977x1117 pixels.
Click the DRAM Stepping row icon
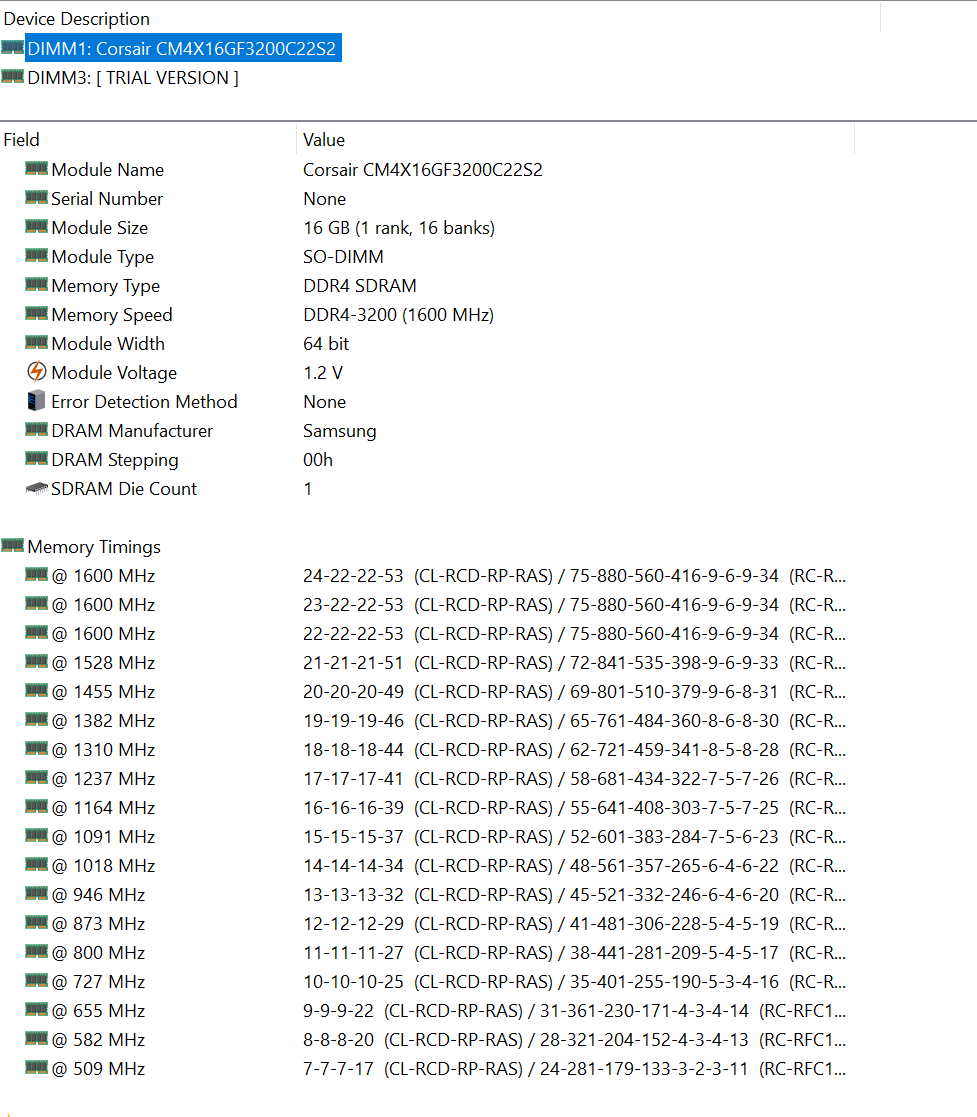(x=36, y=459)
